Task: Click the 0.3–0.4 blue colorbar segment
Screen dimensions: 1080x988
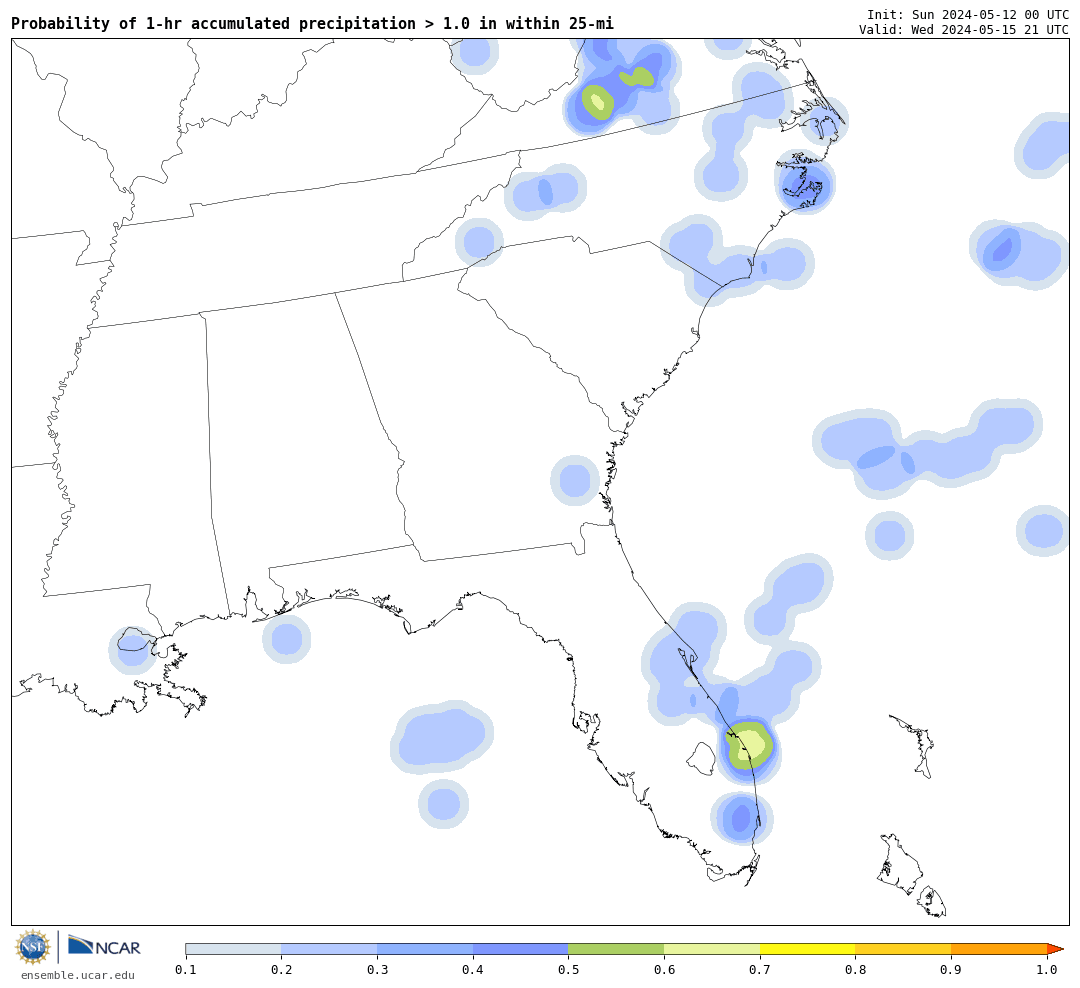Action: [x=425, y=949]
